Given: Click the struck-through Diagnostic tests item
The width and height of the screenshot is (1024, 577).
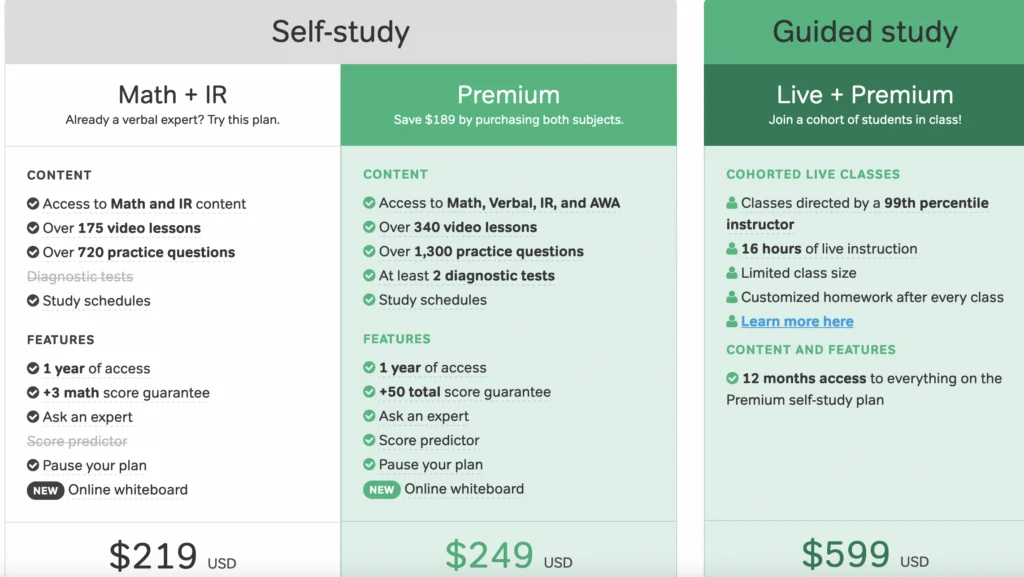Looking at the screenshot, I should (80, 277).
